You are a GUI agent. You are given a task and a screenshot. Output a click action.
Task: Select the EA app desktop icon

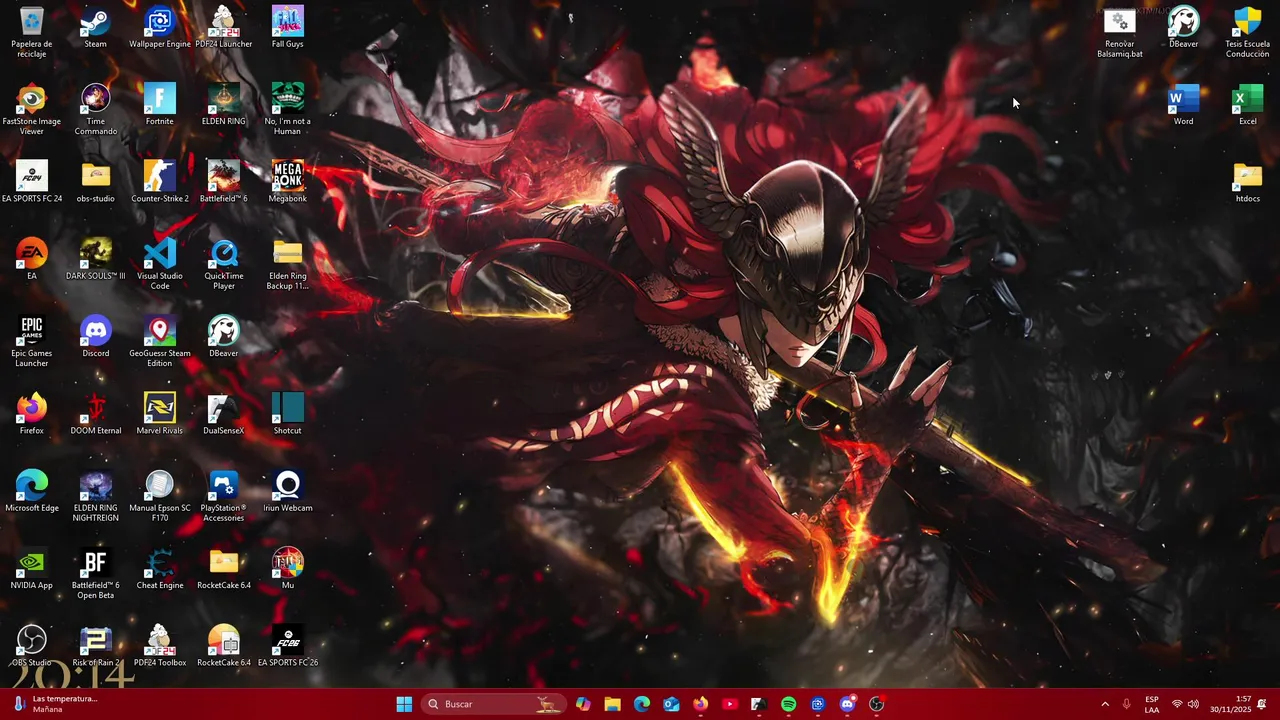click(31, 259)
